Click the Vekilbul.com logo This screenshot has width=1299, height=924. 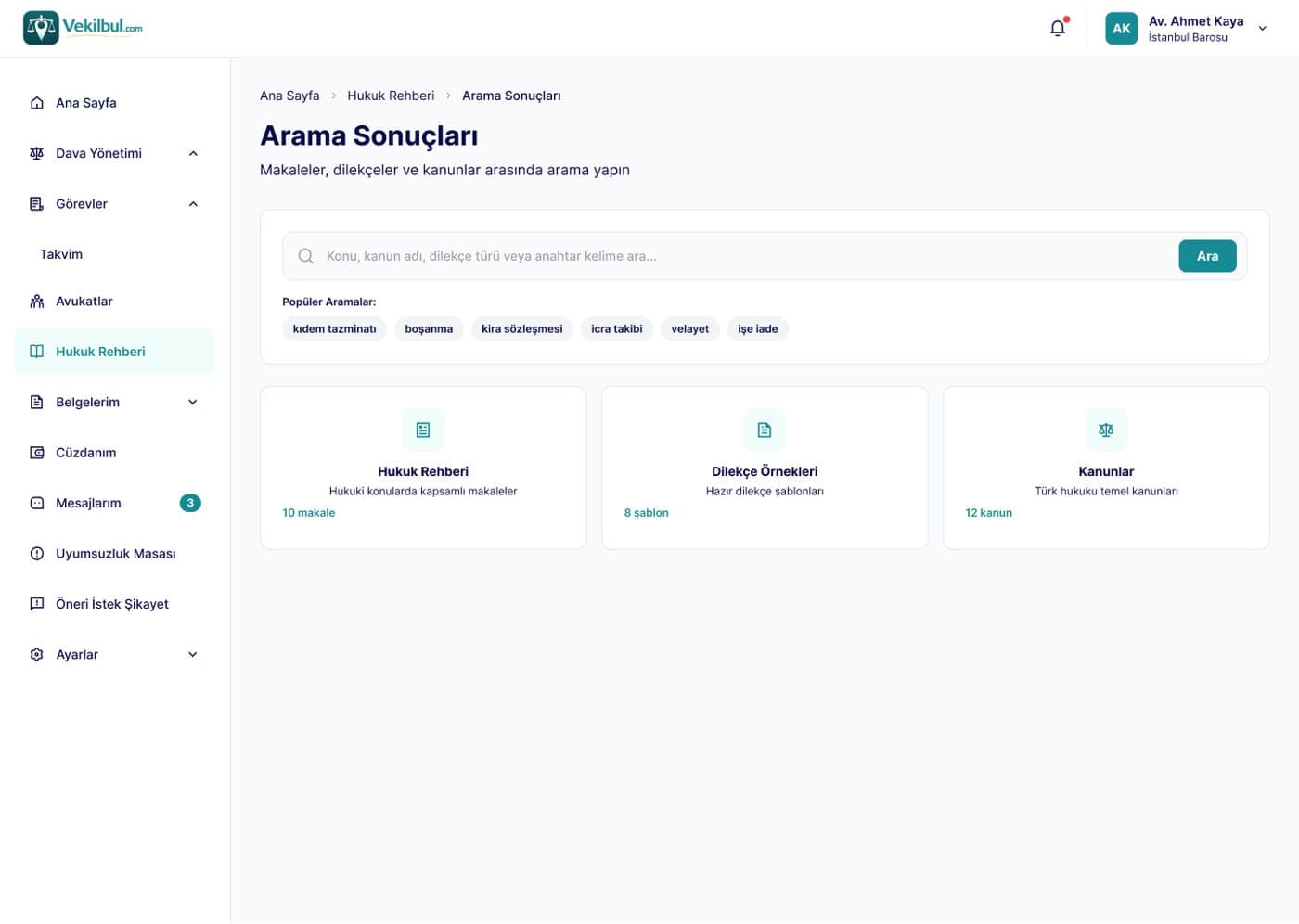(x=83, y=28)
